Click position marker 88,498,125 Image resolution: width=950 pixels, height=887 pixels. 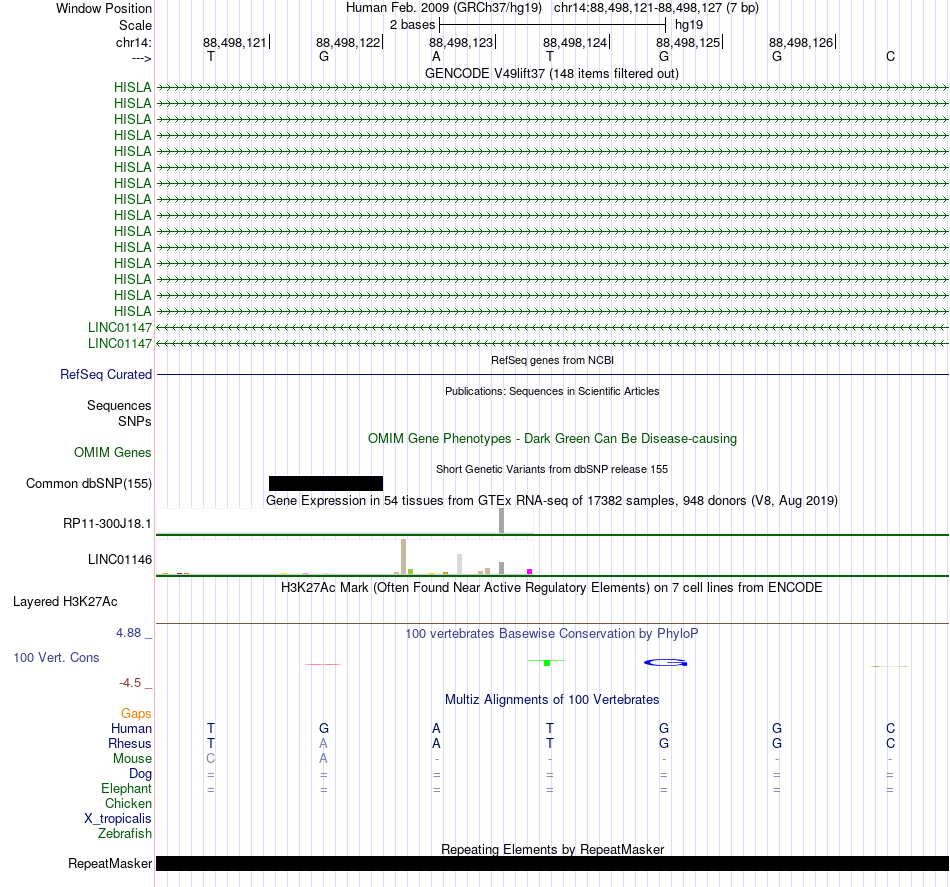(x=688, y=42)
